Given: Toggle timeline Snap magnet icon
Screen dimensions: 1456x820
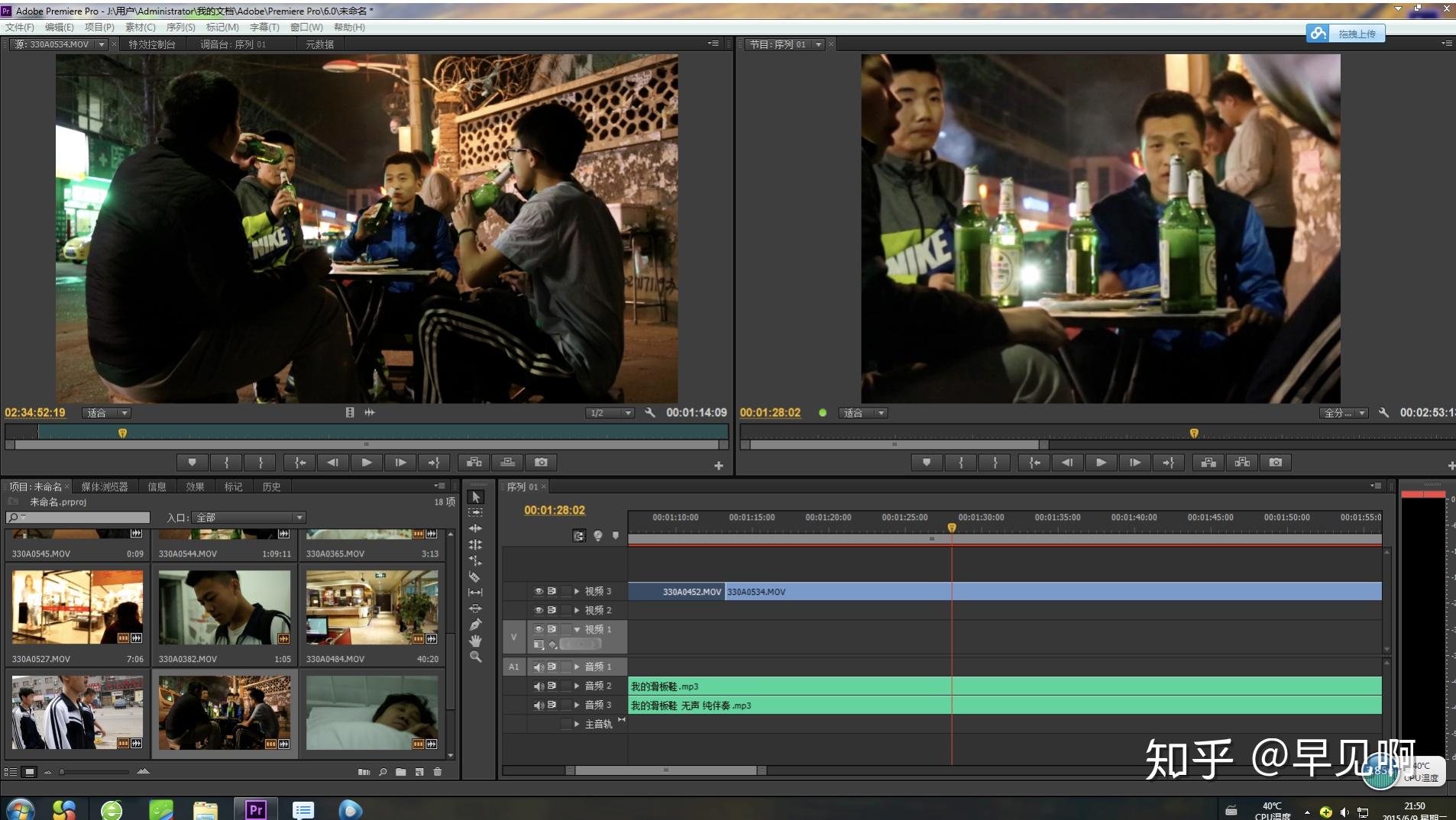Looking at the screenshot, I should tap(579, 536).
